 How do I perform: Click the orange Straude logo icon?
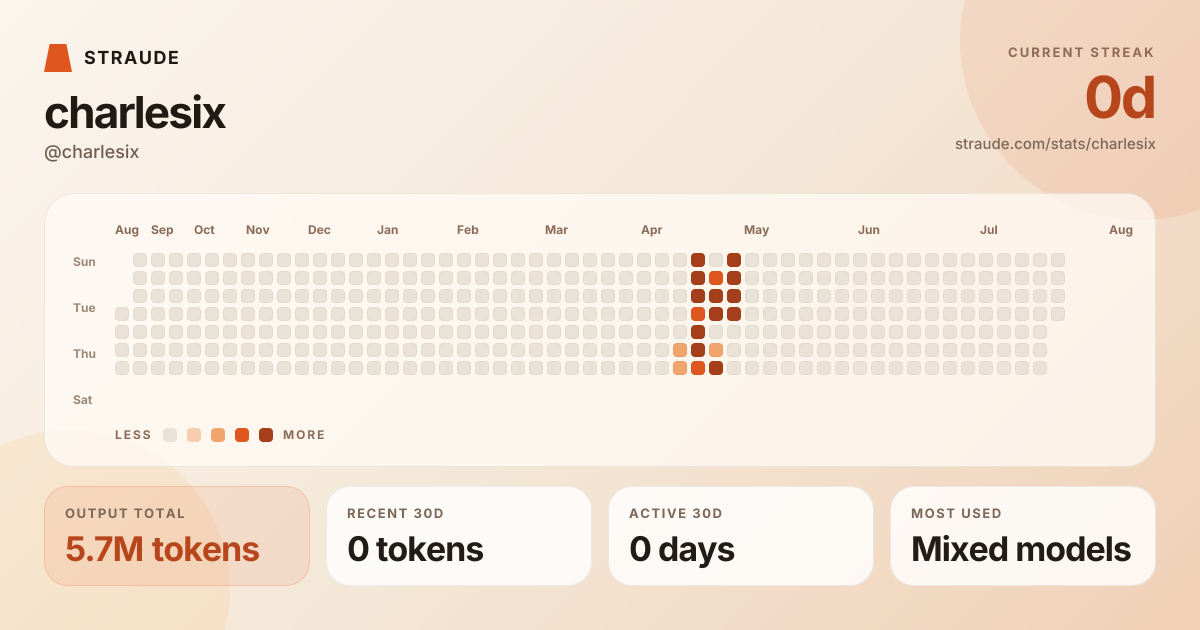click(x=58, y=58)
